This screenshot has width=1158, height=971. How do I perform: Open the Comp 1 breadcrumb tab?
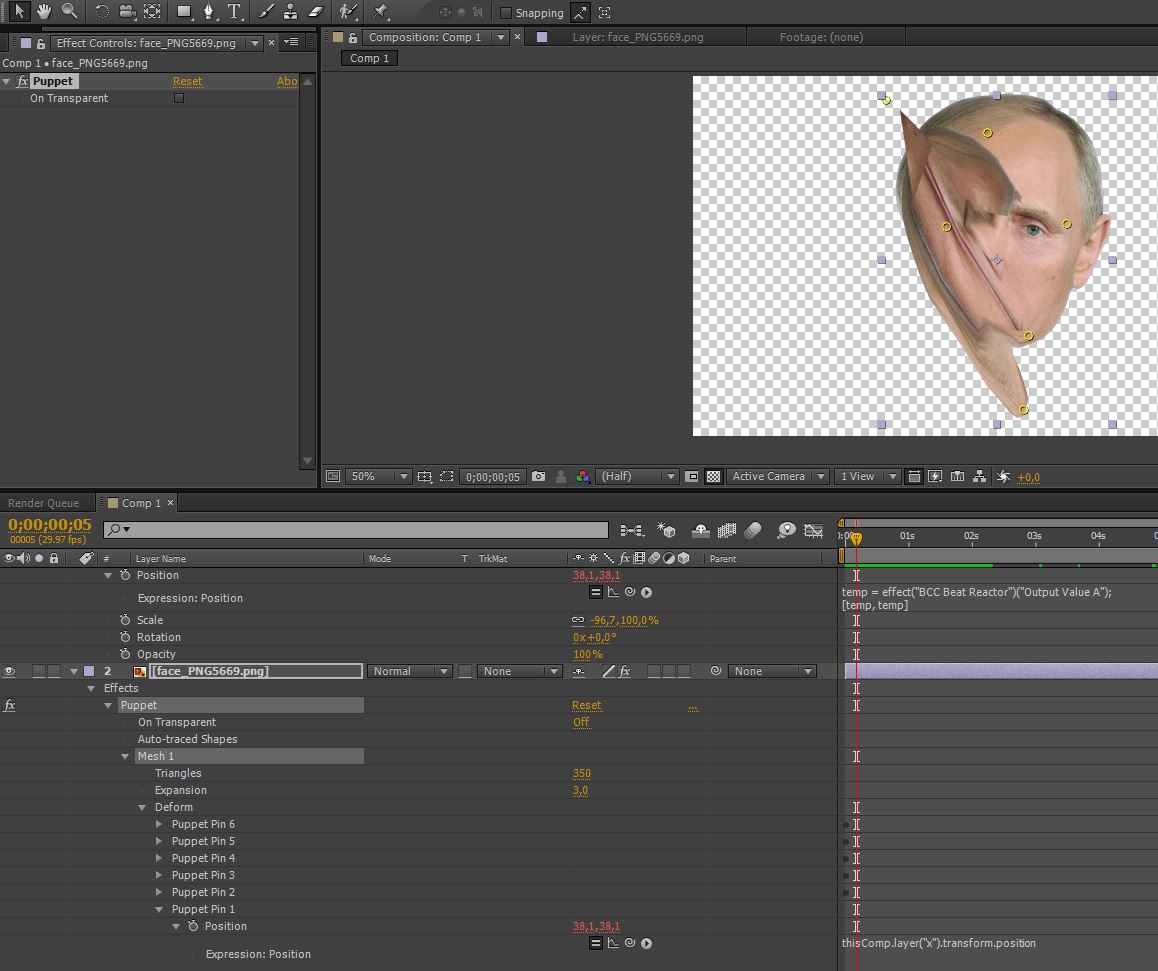tap(369, 58)
